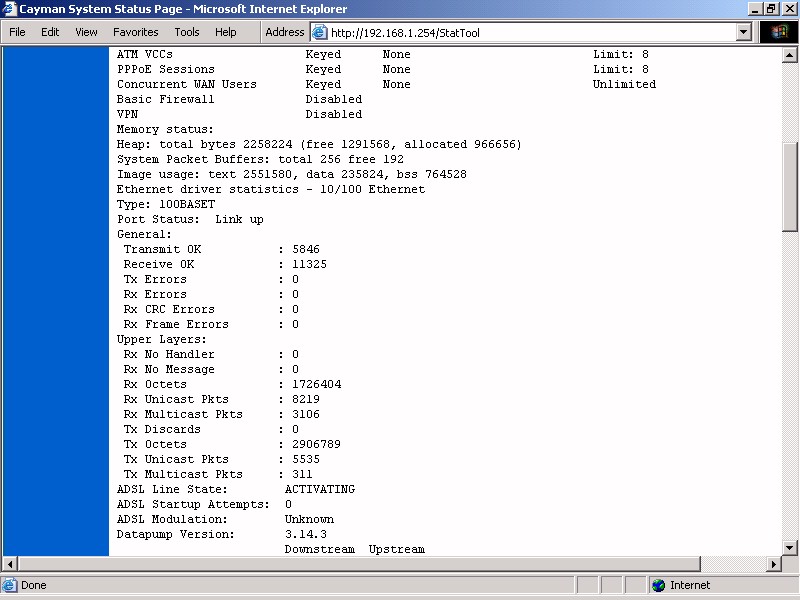Click the 'Rx Octets' value 1726404

click(x=316, y=384)
